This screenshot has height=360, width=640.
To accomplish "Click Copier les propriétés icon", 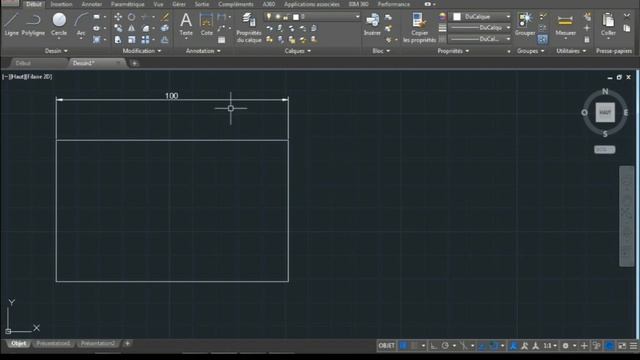I will [419, 27].
